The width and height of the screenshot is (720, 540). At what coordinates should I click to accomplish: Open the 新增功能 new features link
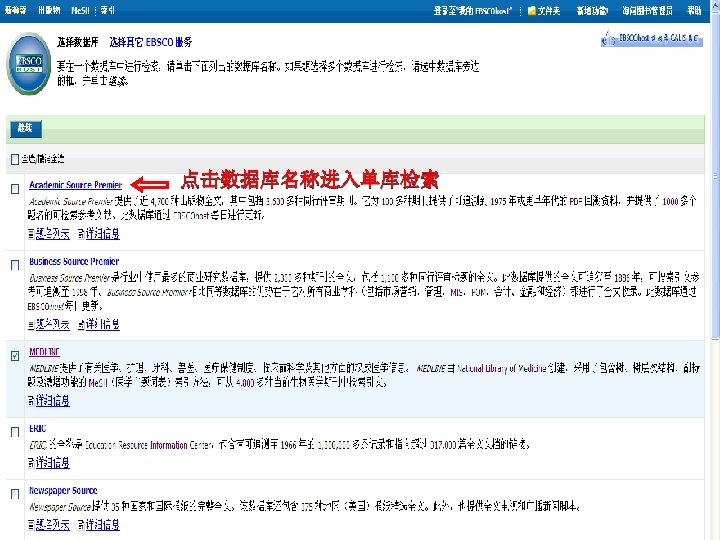tap(592, 11)
